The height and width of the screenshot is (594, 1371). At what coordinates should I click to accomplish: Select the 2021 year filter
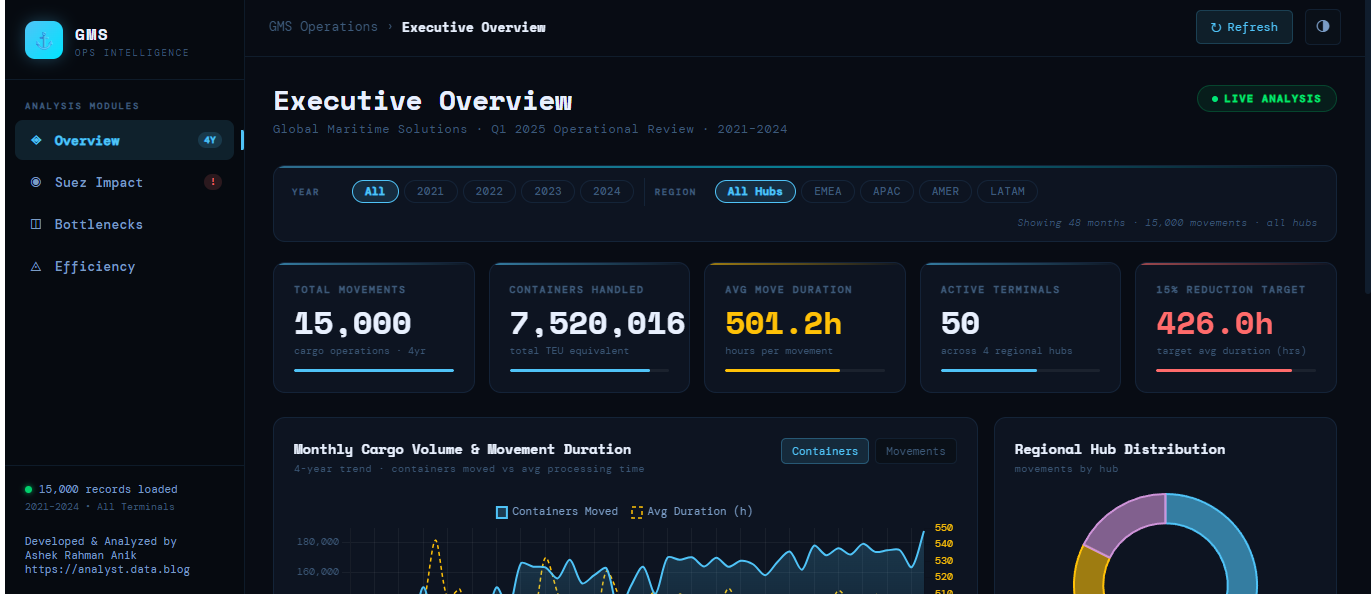pos(430,191)
